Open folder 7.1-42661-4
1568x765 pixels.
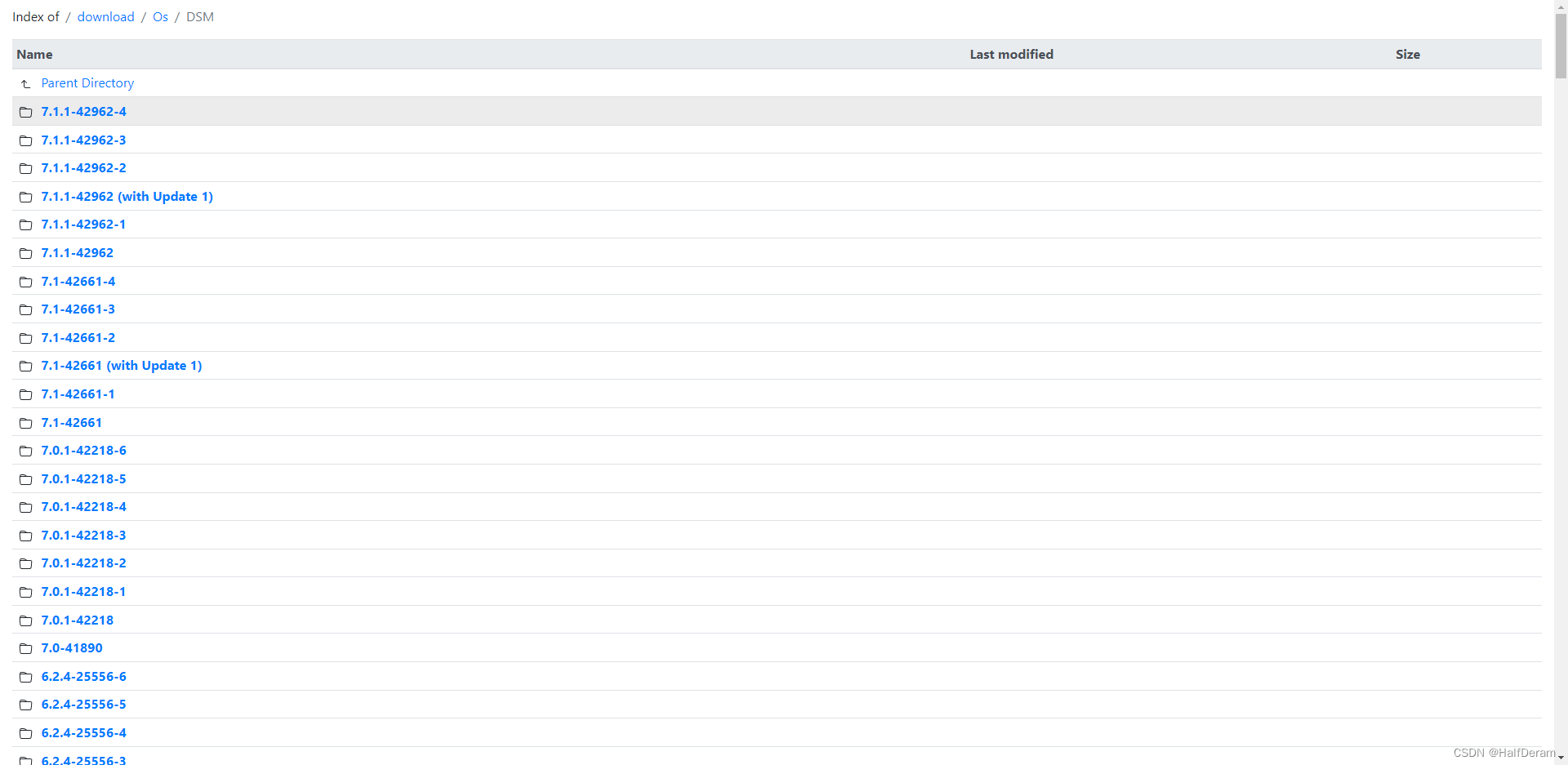pos(78,282)
